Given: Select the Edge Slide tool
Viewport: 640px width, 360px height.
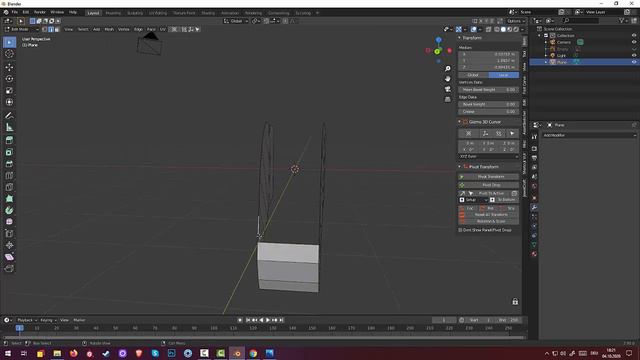Looking at the screenshot, I should click(9, 234).
